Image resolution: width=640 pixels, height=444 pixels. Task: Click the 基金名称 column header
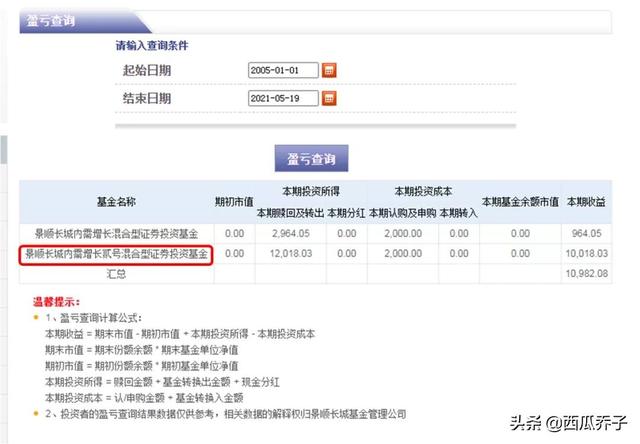coord(116,202)
